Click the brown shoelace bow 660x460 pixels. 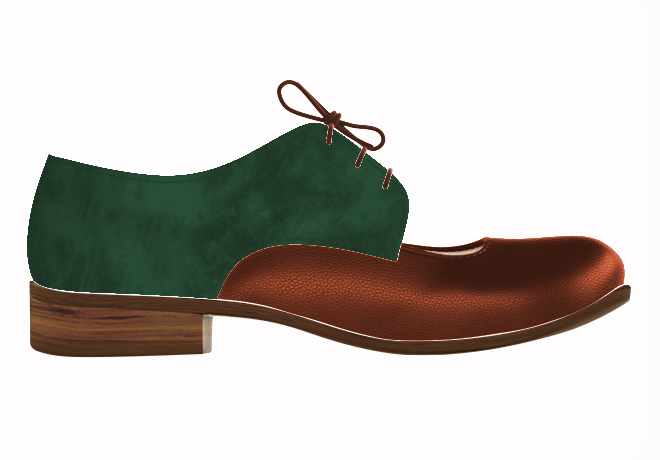click(330, 114)
